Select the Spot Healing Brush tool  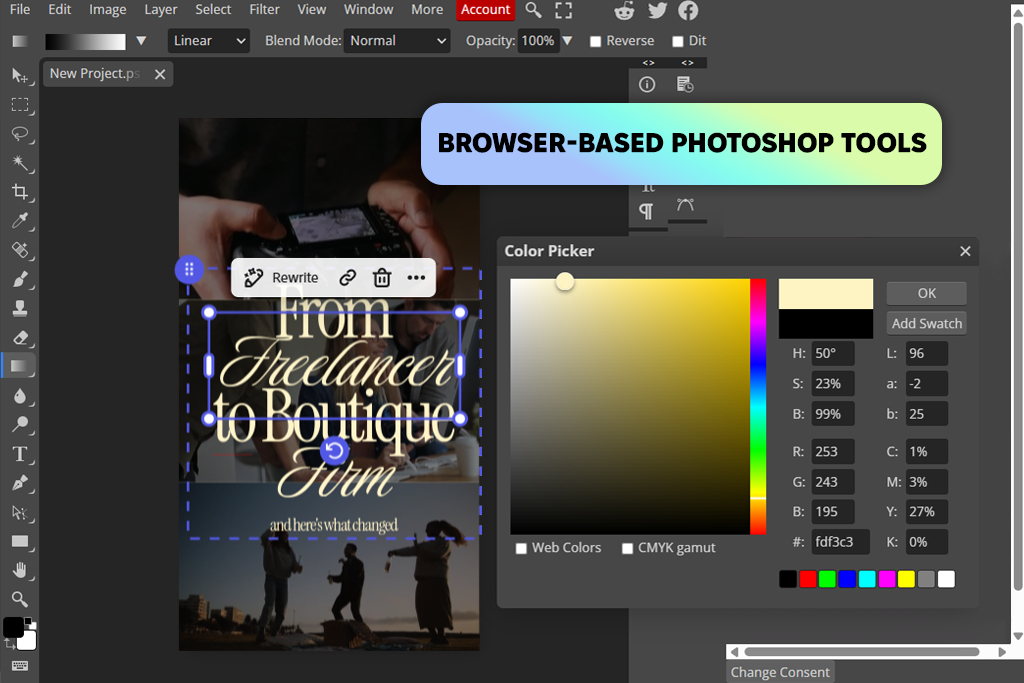[x=20, y=249]
